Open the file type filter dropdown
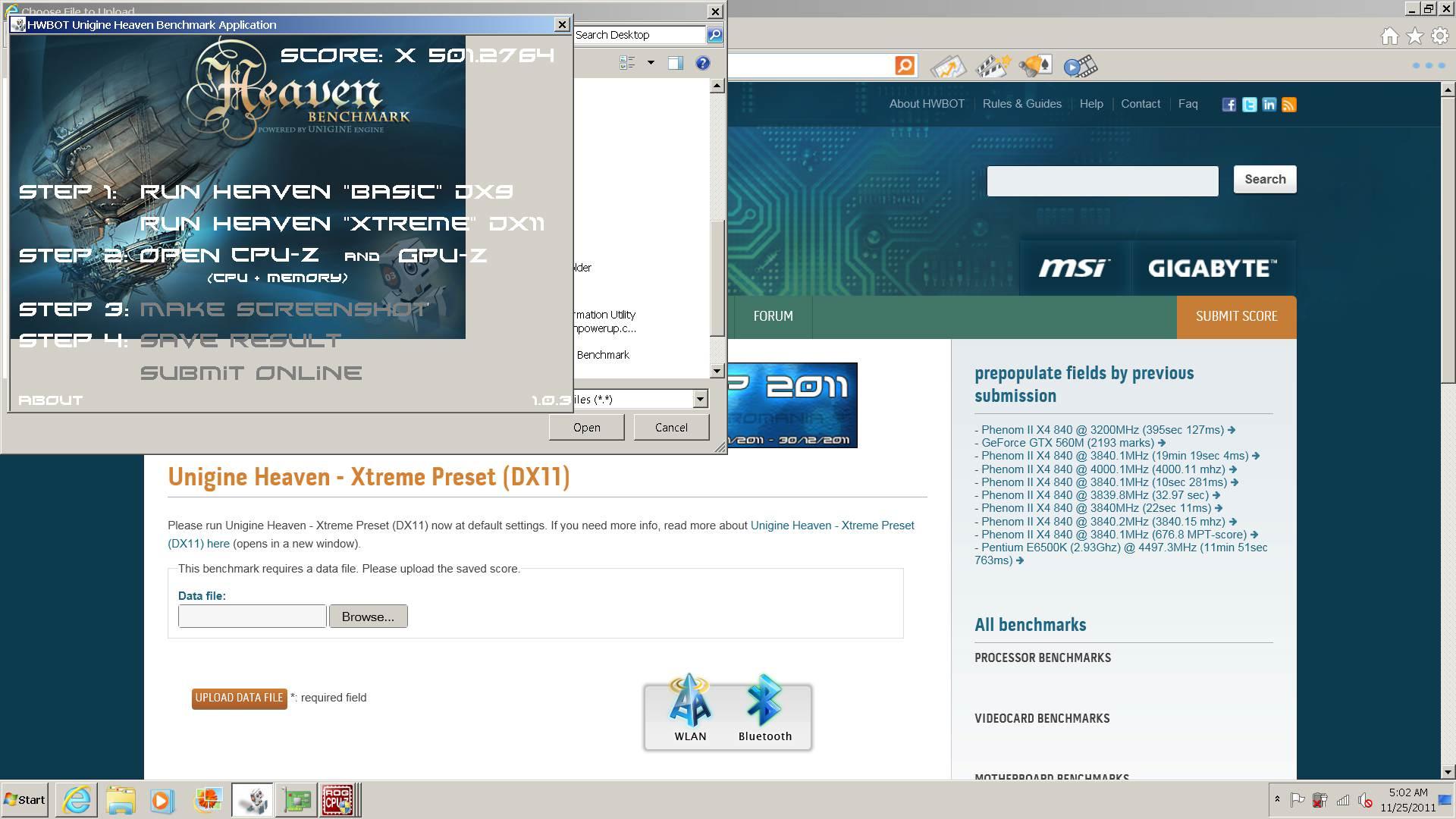This screenshot has height=819, width=1456. pos(700,399)
